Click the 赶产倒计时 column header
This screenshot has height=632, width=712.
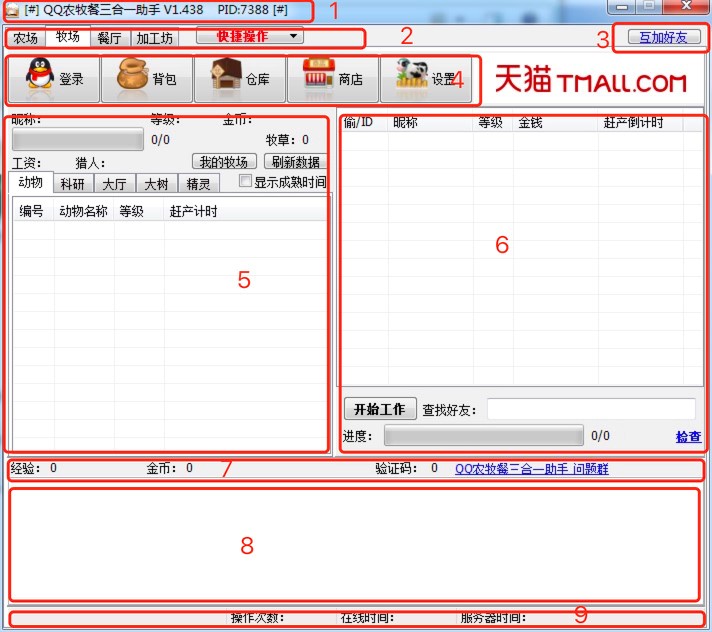coord(640,123)
